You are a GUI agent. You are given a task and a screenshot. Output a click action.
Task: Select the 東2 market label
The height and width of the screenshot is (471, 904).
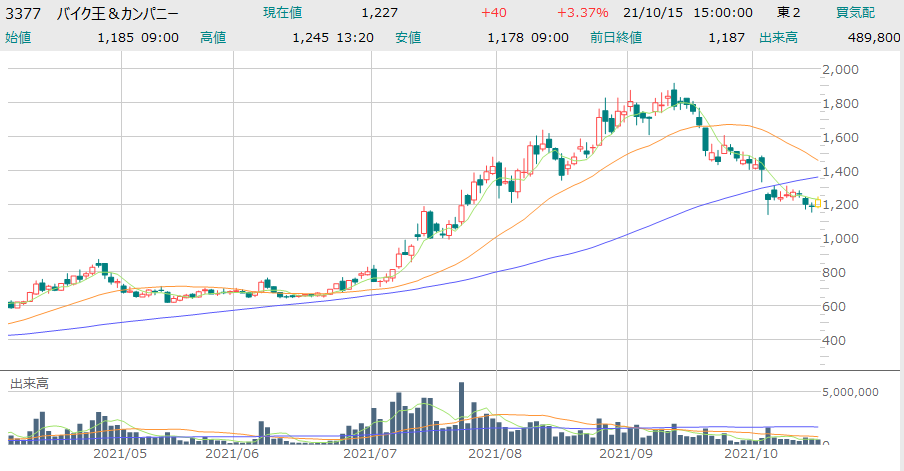789,13
